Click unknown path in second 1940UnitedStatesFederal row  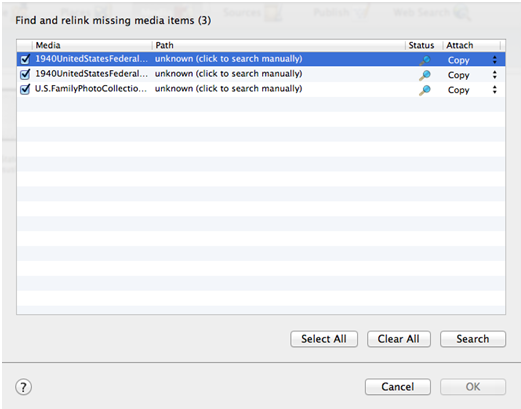click(228, 74)
